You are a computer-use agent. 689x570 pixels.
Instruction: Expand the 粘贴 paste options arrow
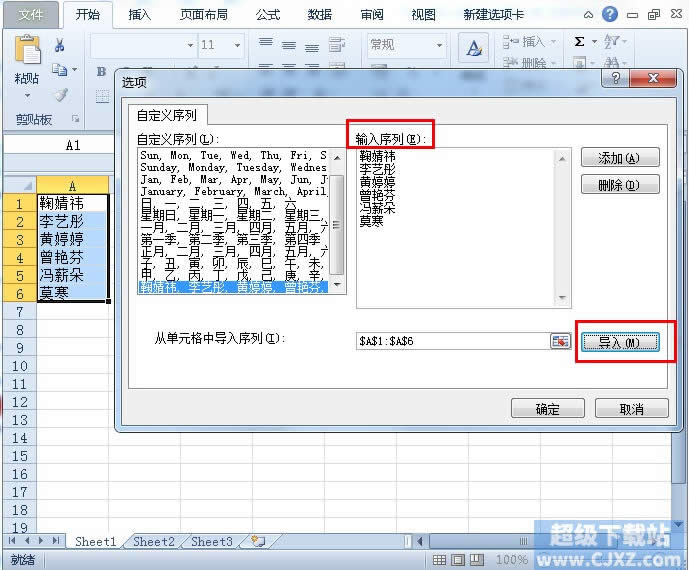(27, 95)
